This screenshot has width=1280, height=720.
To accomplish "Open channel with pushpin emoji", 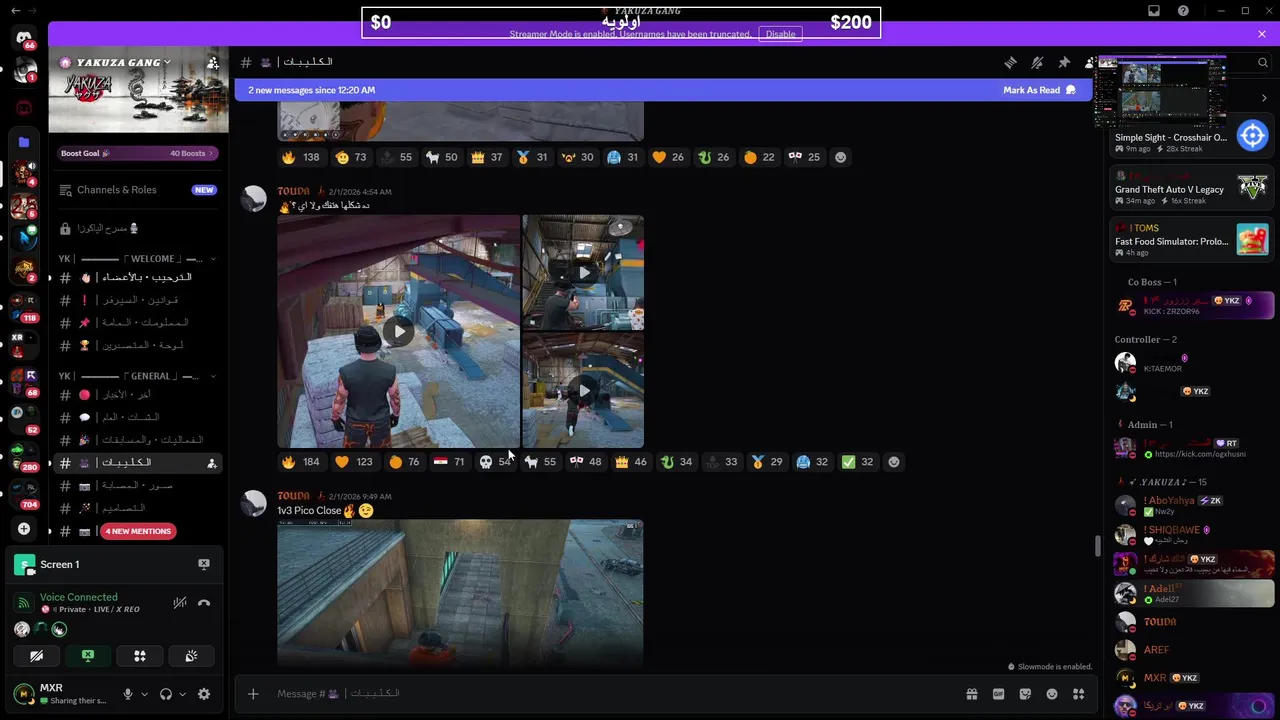I will pyautogui.click(x=138, y=322).
